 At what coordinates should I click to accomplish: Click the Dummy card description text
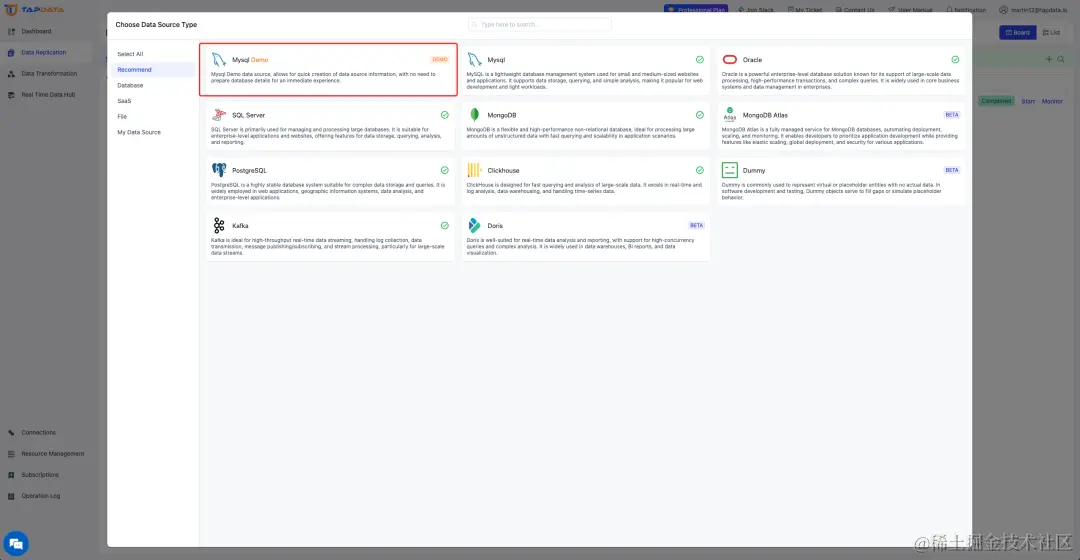[831, 191]
